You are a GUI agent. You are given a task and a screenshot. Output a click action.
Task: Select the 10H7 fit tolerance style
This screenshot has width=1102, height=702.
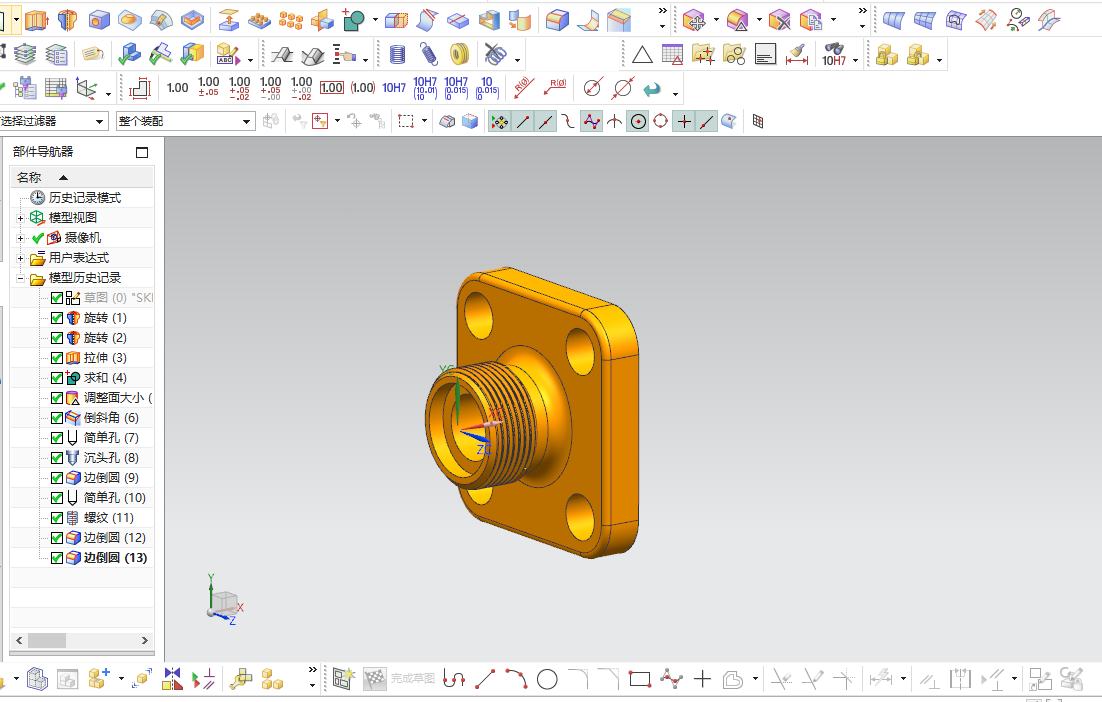[x=394, y=88]
